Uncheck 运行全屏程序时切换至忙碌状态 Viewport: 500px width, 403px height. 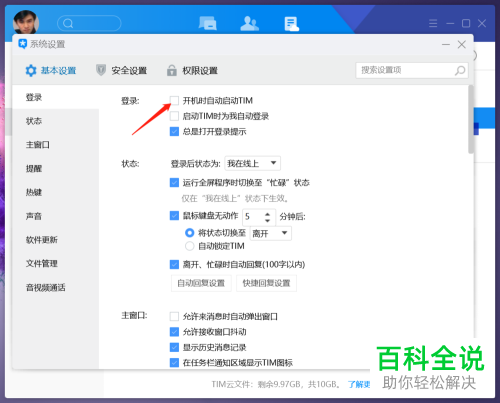(x=174, y=183)
